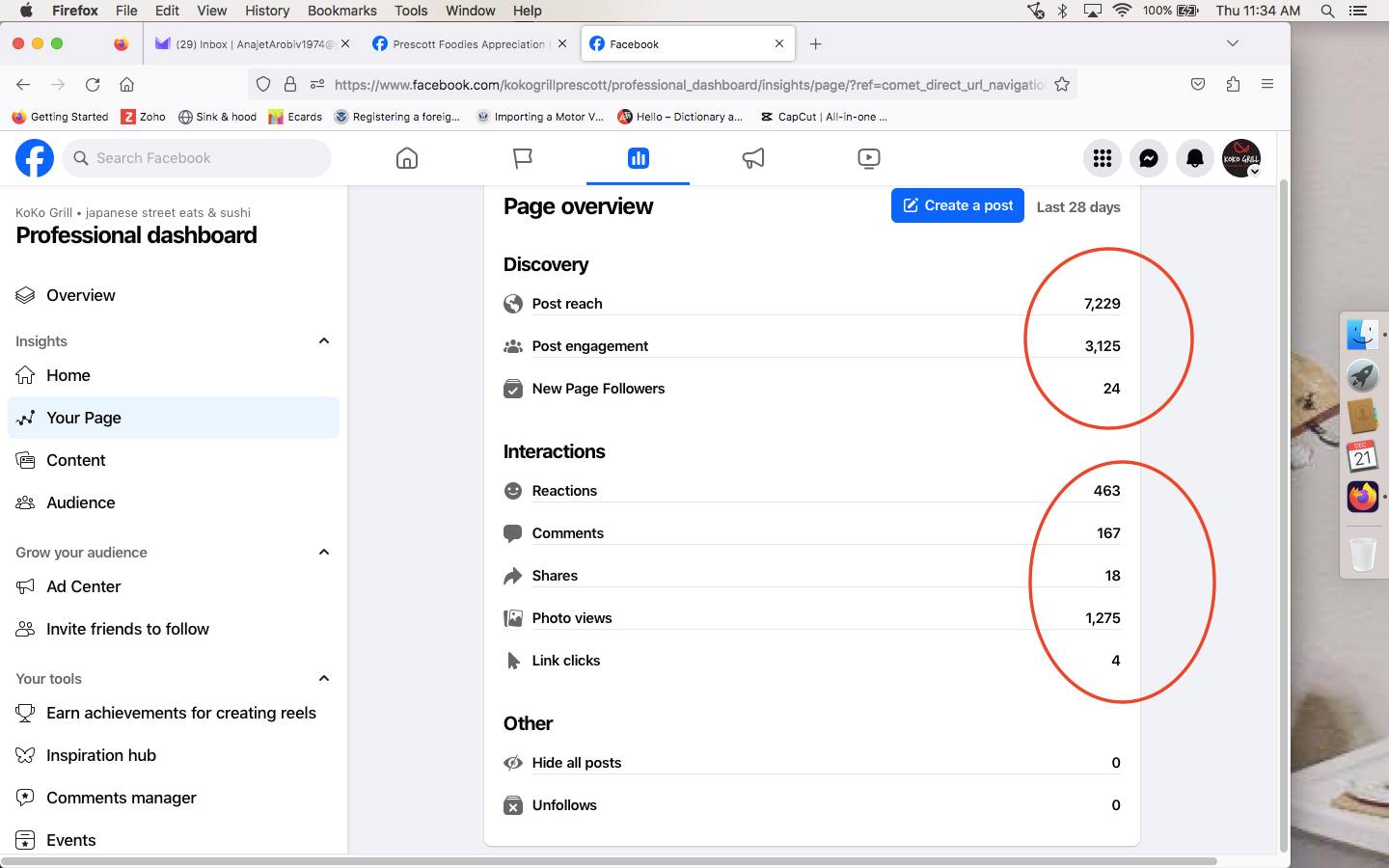The image size is (1389, 868).
Task: Click the Photo views row
Action: 812,618
